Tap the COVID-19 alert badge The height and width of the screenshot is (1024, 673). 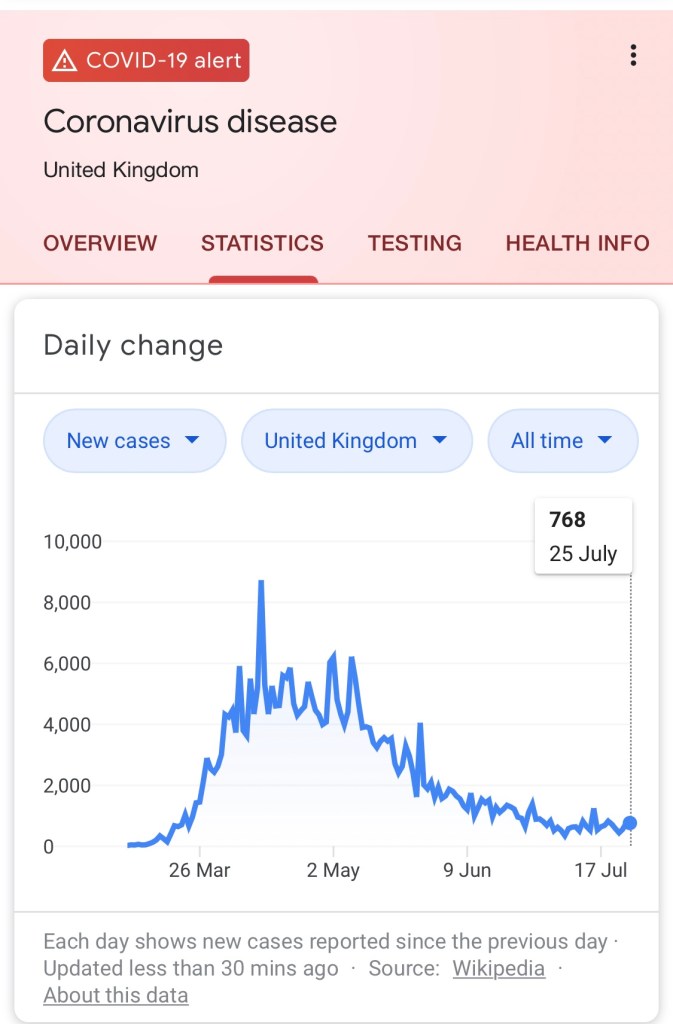(x=146, y=60)
